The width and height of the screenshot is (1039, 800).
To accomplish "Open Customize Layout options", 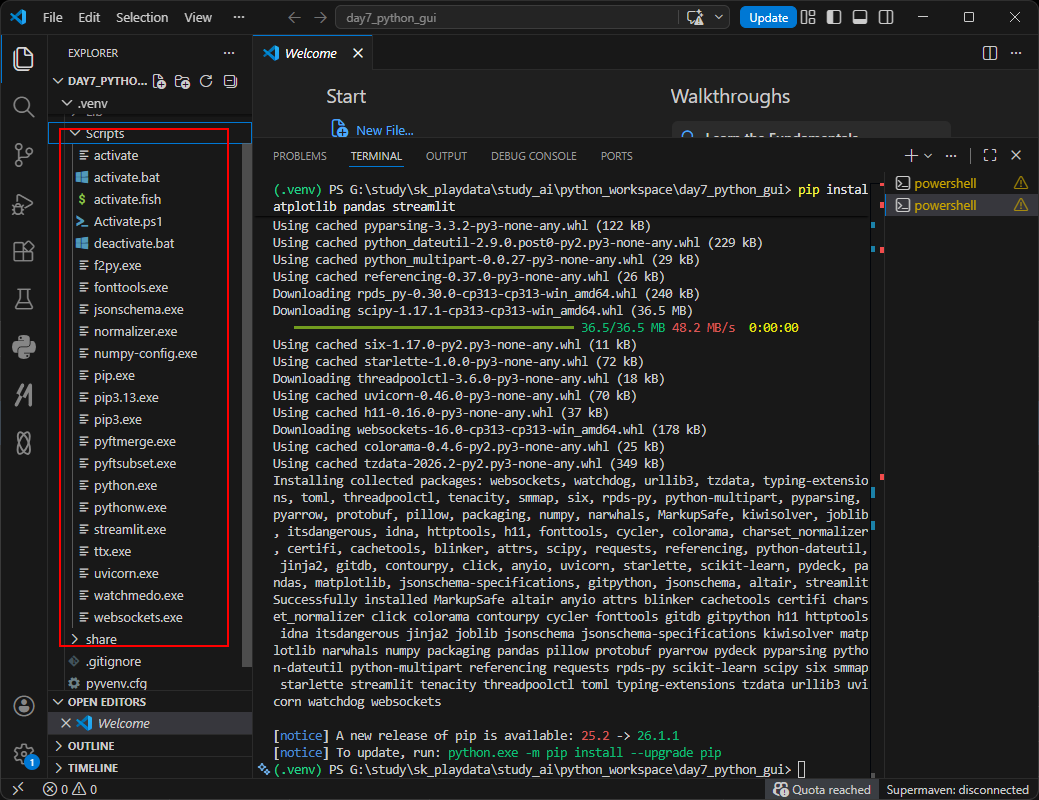I will [808, 17].
